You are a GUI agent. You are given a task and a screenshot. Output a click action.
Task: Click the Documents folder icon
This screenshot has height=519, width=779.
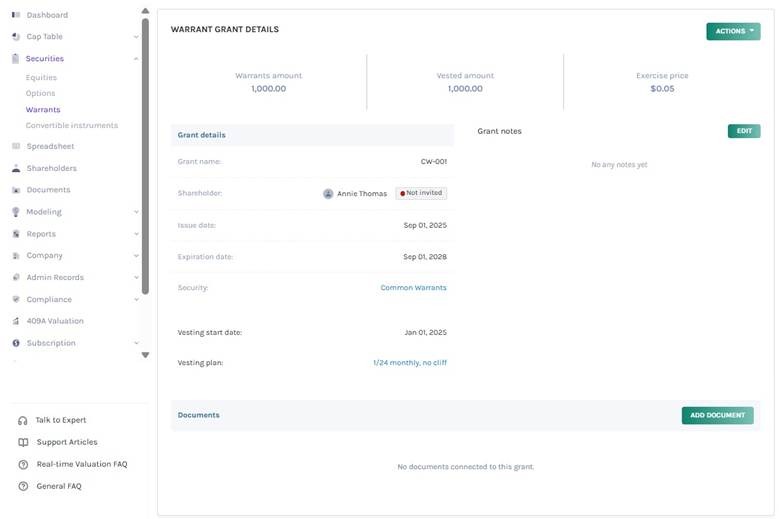click(16, 190)
